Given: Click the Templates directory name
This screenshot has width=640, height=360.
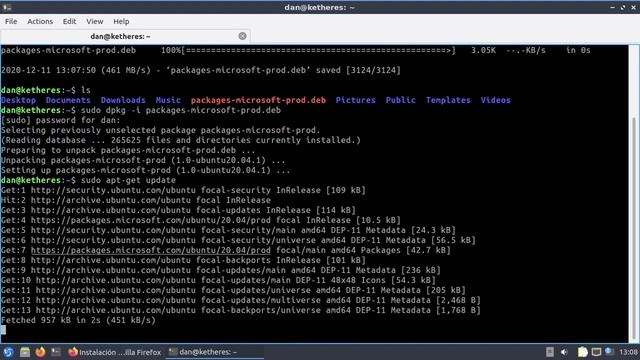Looking at the screenshot, I should click(448, 100).
